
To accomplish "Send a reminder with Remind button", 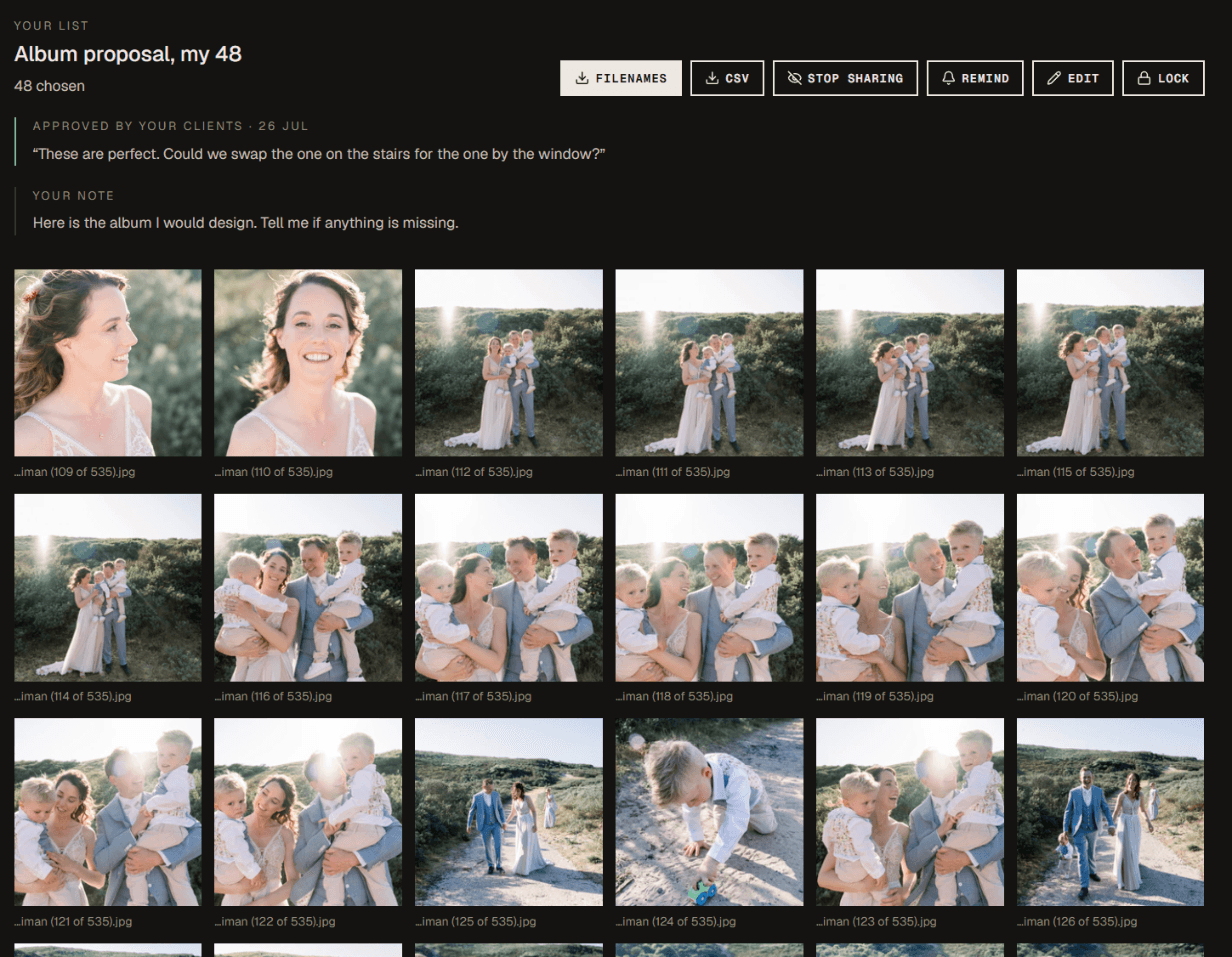I will (x=975, y=78).
